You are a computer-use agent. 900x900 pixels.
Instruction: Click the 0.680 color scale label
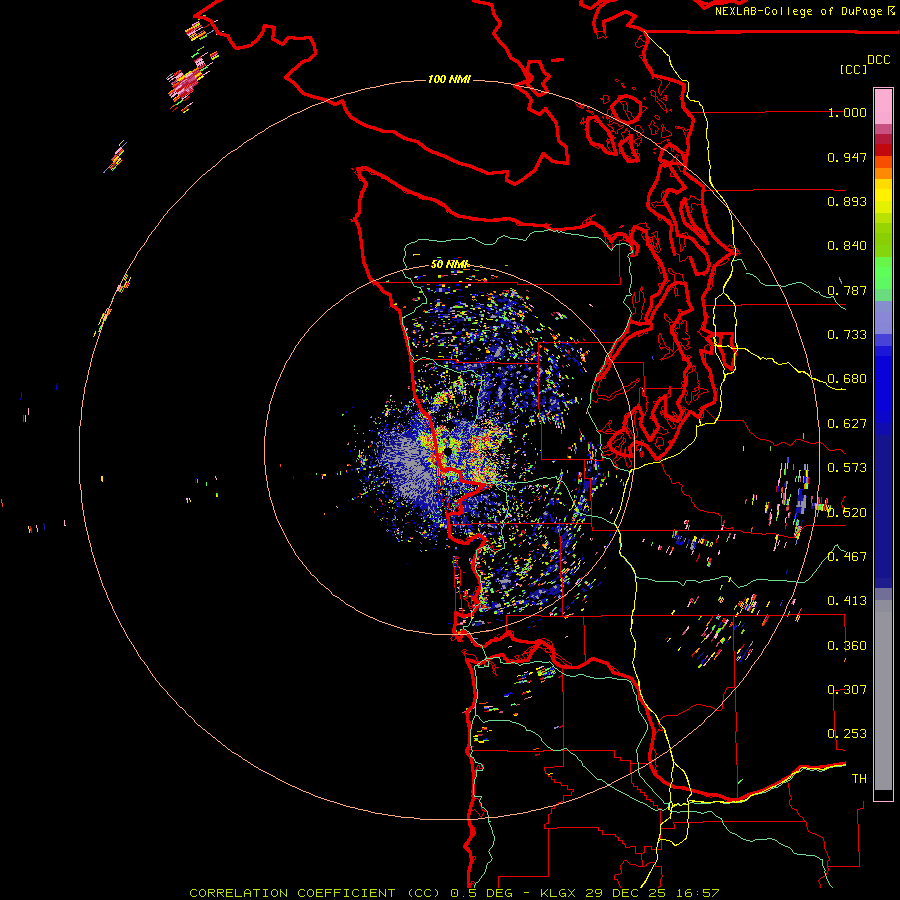coord(847,379)
